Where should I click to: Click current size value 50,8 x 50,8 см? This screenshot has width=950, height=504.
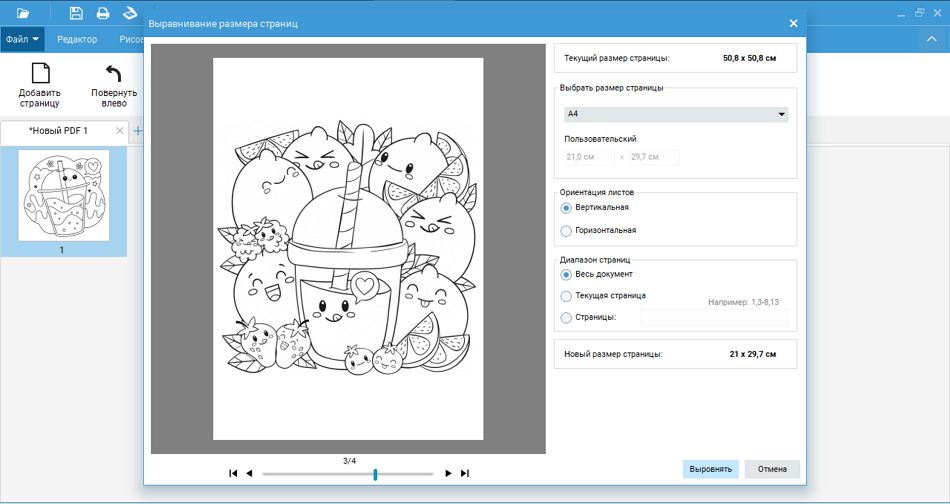pos(749,59)
